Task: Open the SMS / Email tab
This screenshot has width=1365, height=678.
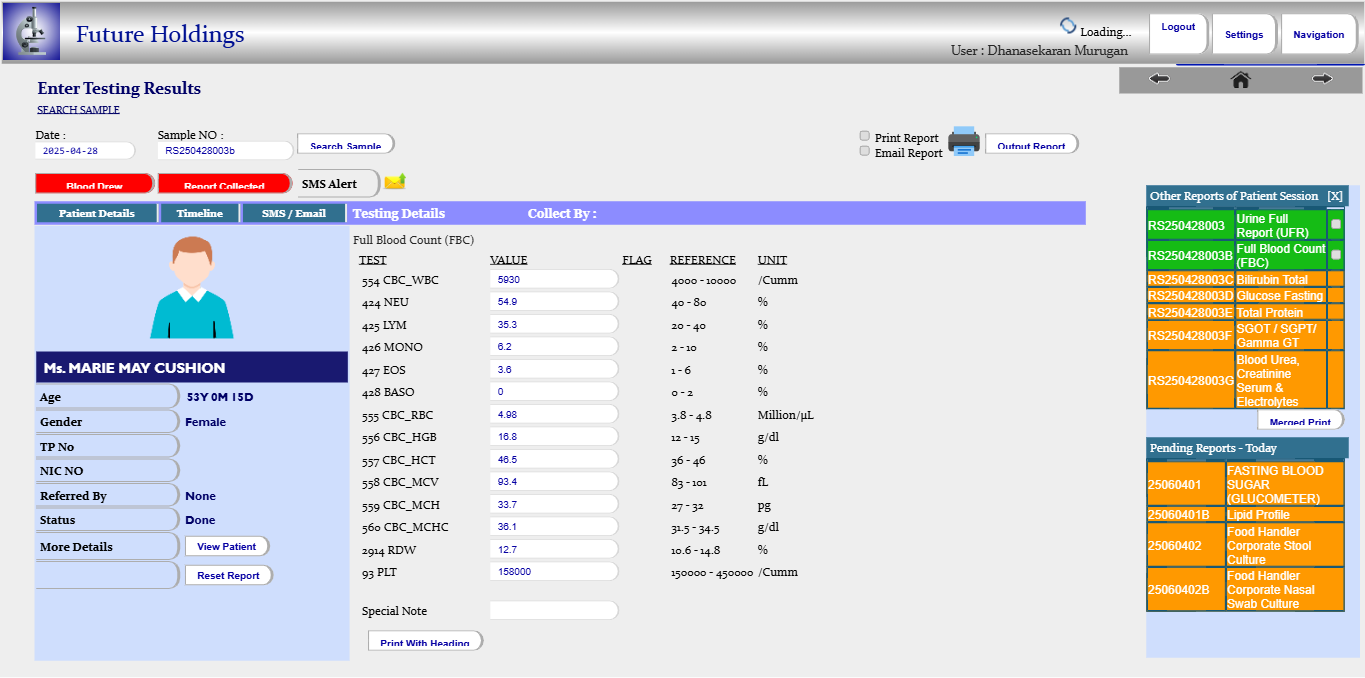Action: click(x=294, y=213)
